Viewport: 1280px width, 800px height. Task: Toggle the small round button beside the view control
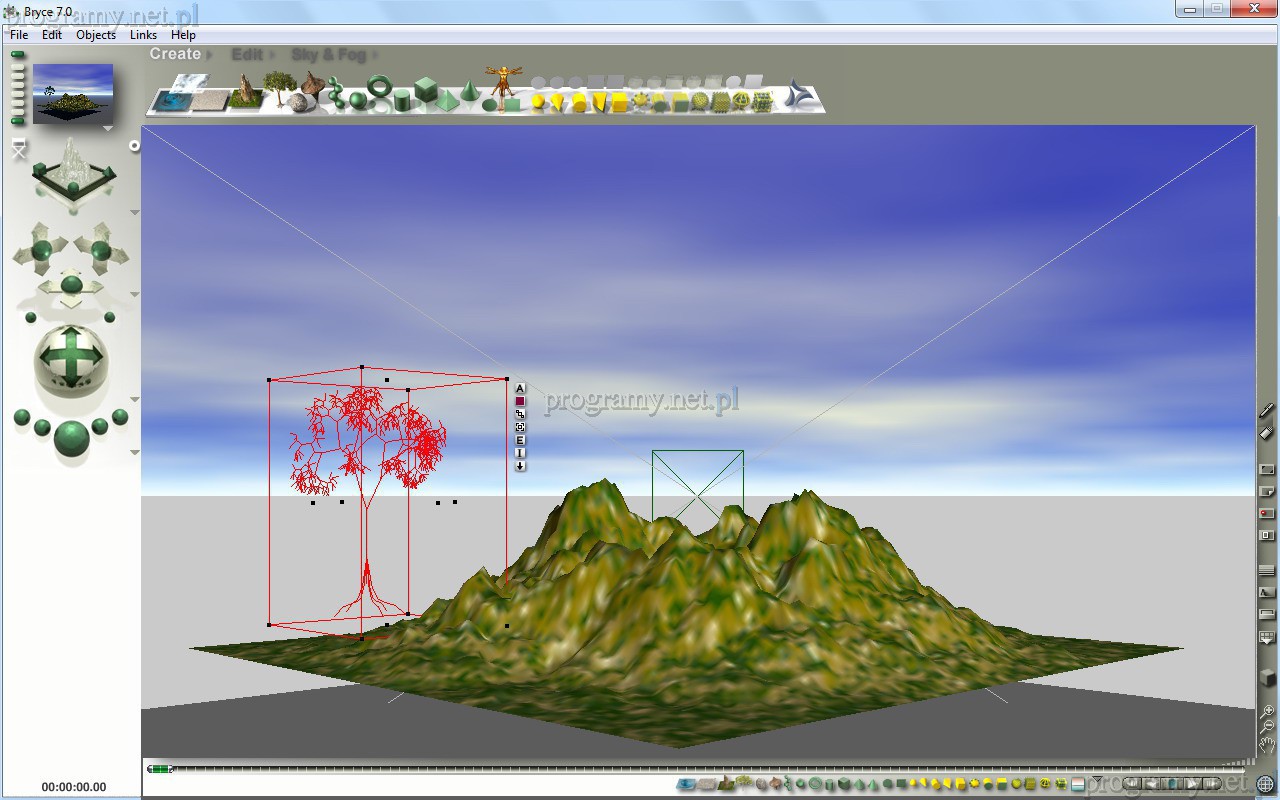click(x=134, y=146)
